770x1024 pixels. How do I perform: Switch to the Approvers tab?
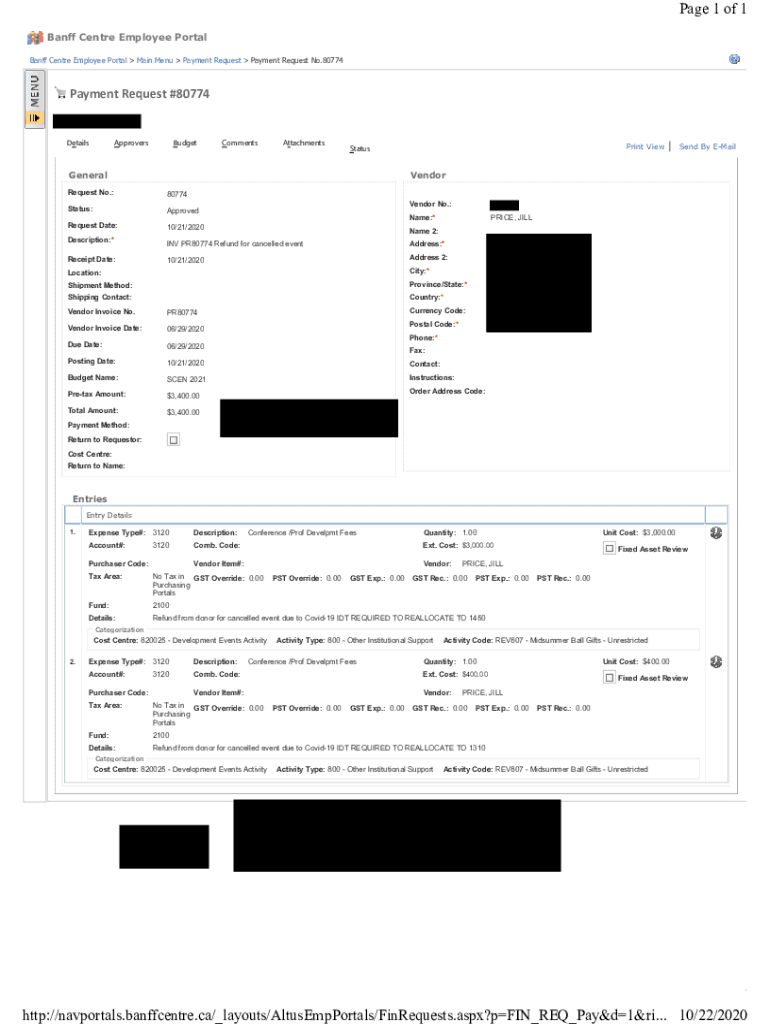point(131,144)
